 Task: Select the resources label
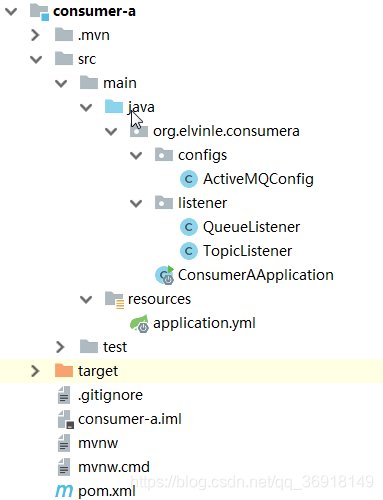pos(160,299)
